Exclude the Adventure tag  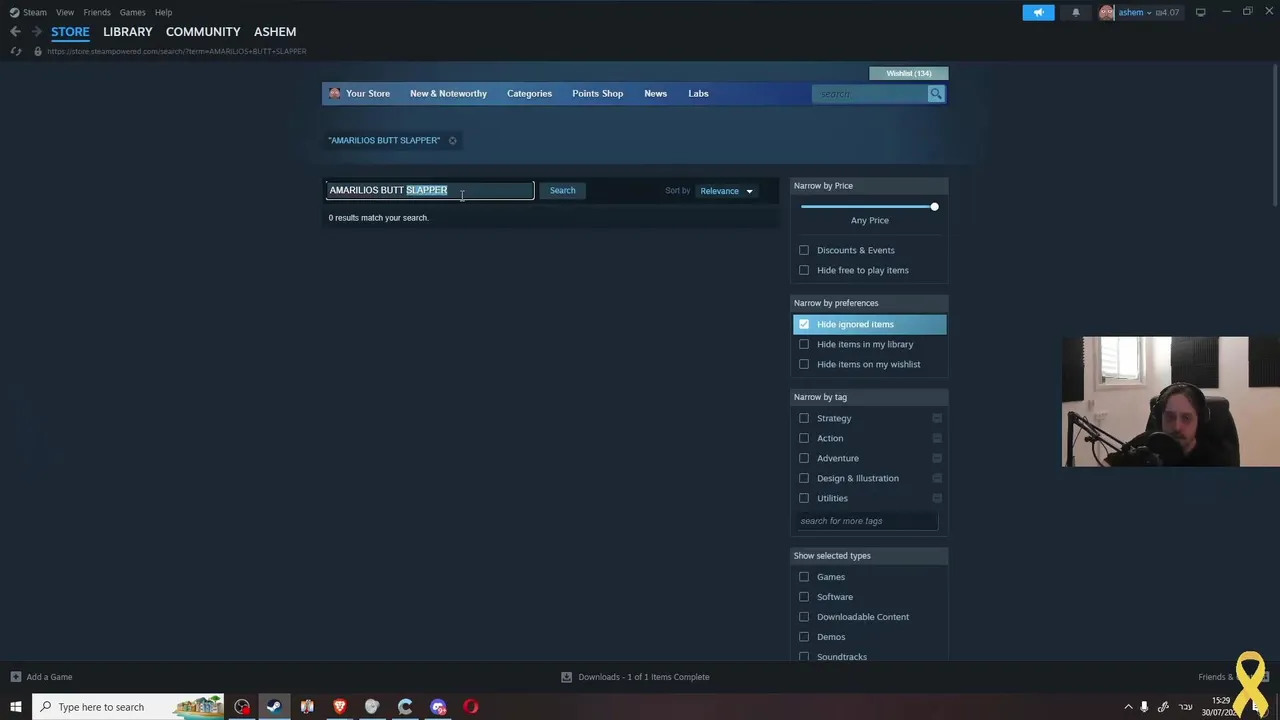pos(937,458)
